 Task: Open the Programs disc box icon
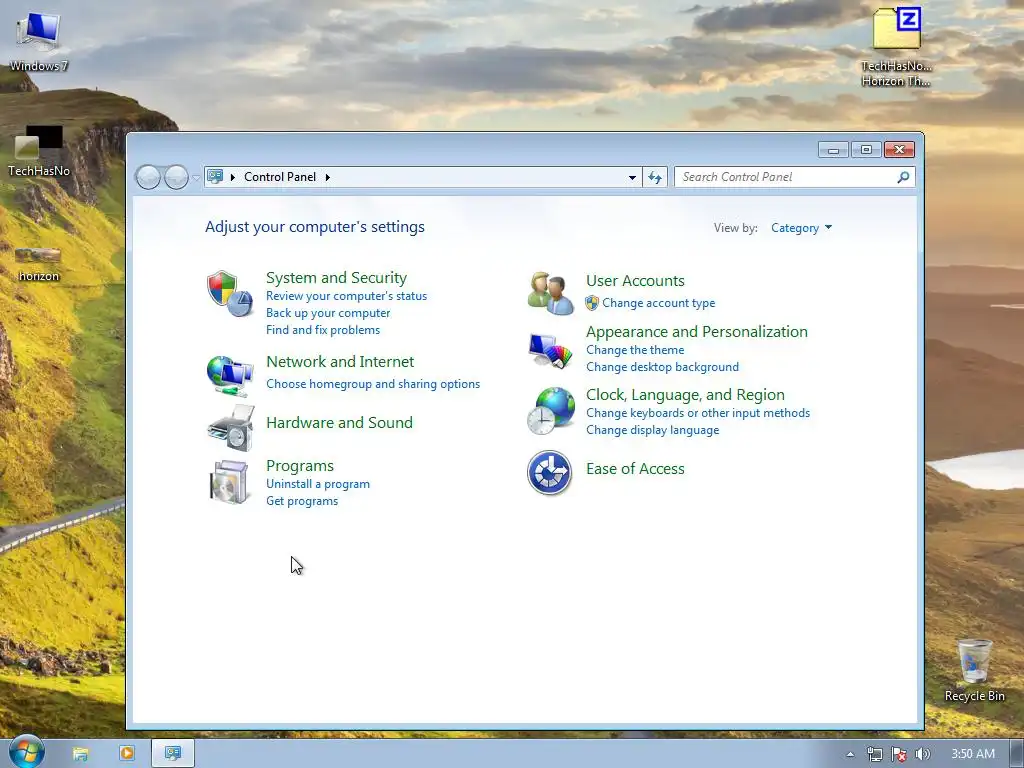(230, 482)
